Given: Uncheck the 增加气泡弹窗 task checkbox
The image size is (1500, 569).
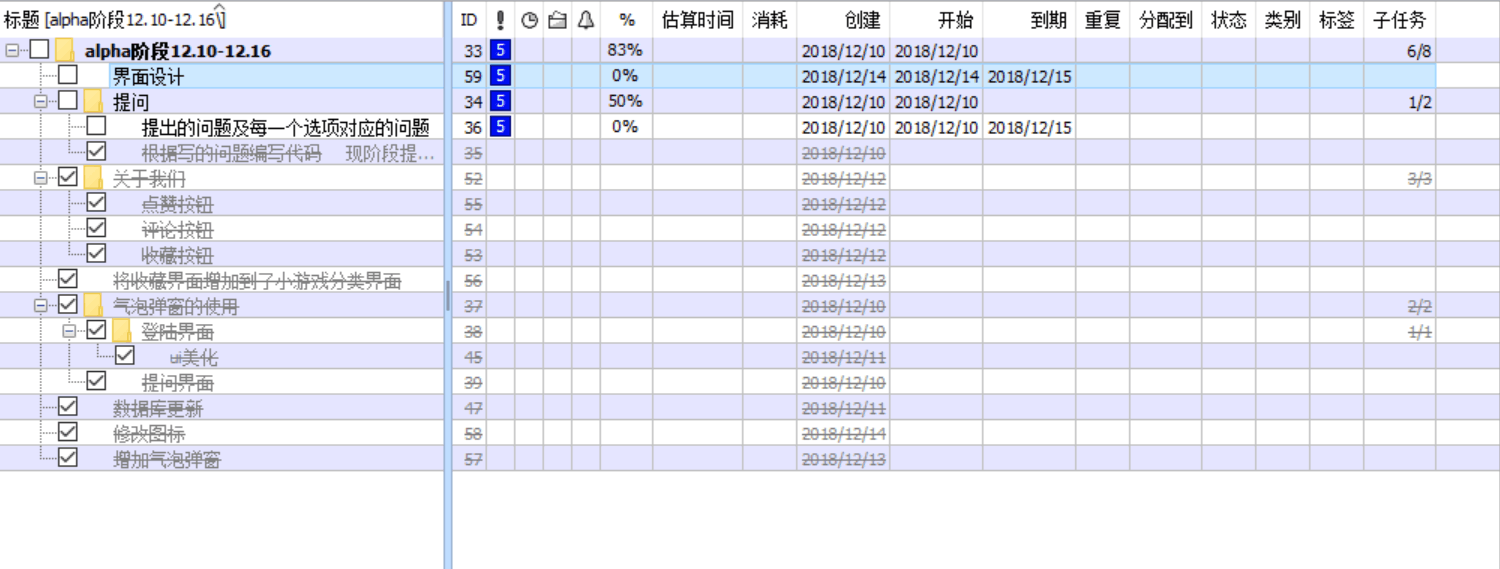Looking at the screenshot, I should tap(67, 458).
